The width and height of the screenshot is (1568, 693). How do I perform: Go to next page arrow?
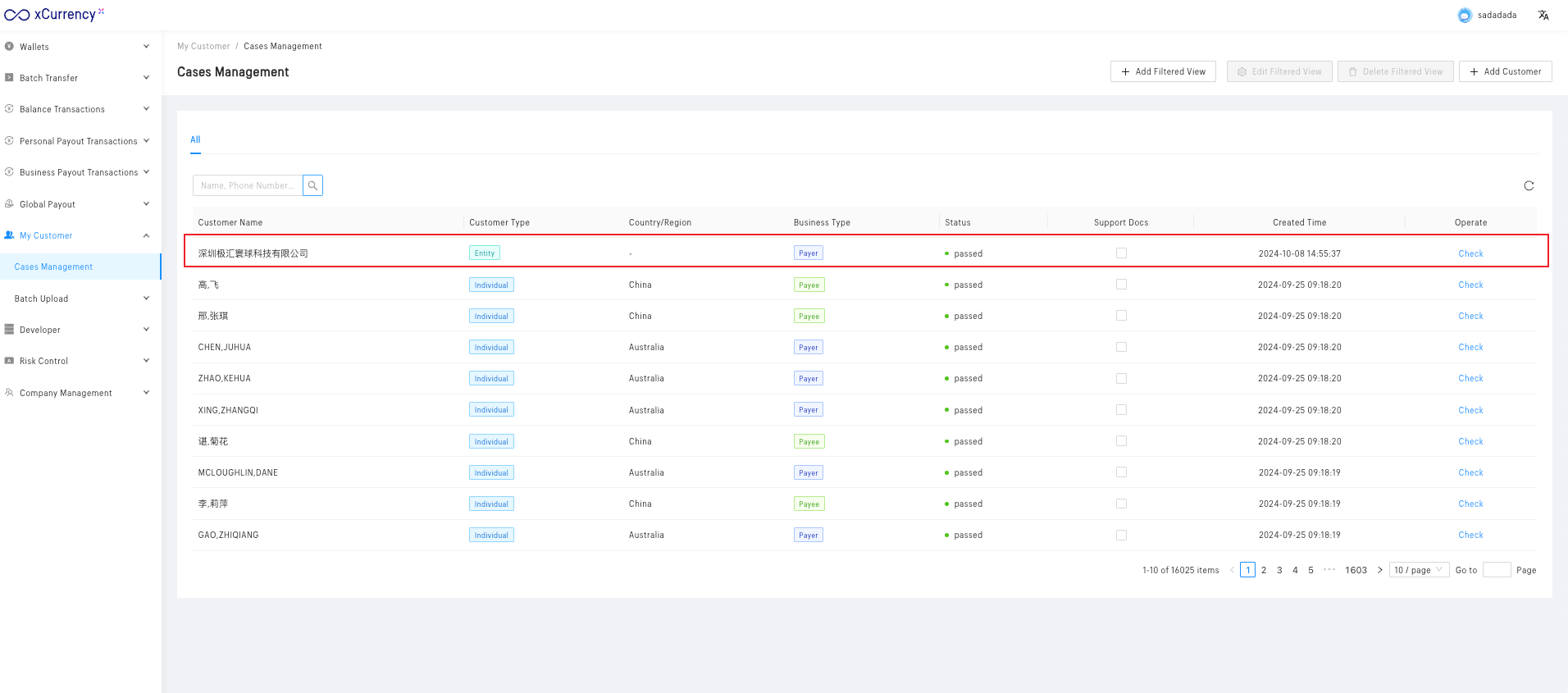(x=1379, y=570)
